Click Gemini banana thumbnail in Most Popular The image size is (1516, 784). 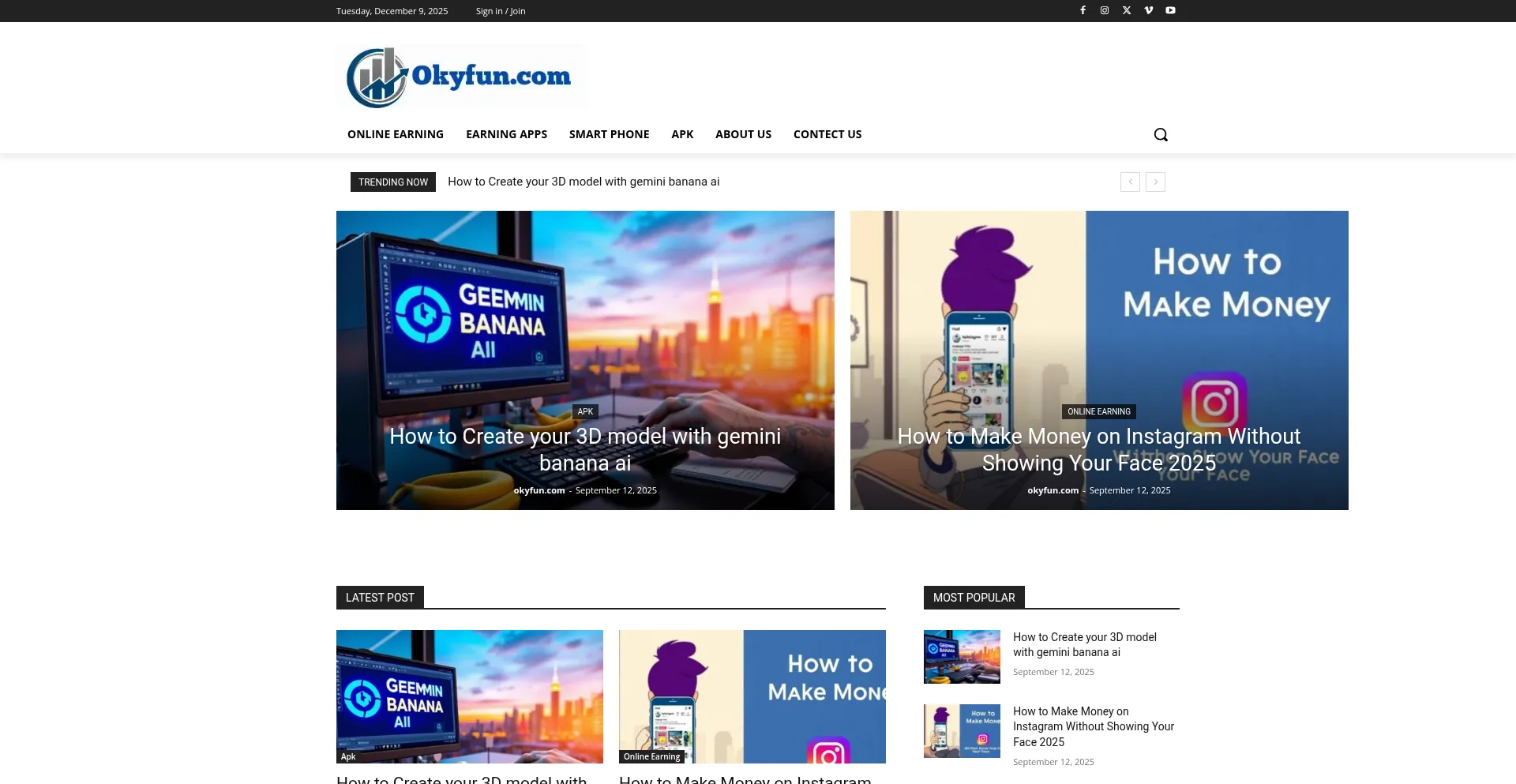(x=962, y=657)
